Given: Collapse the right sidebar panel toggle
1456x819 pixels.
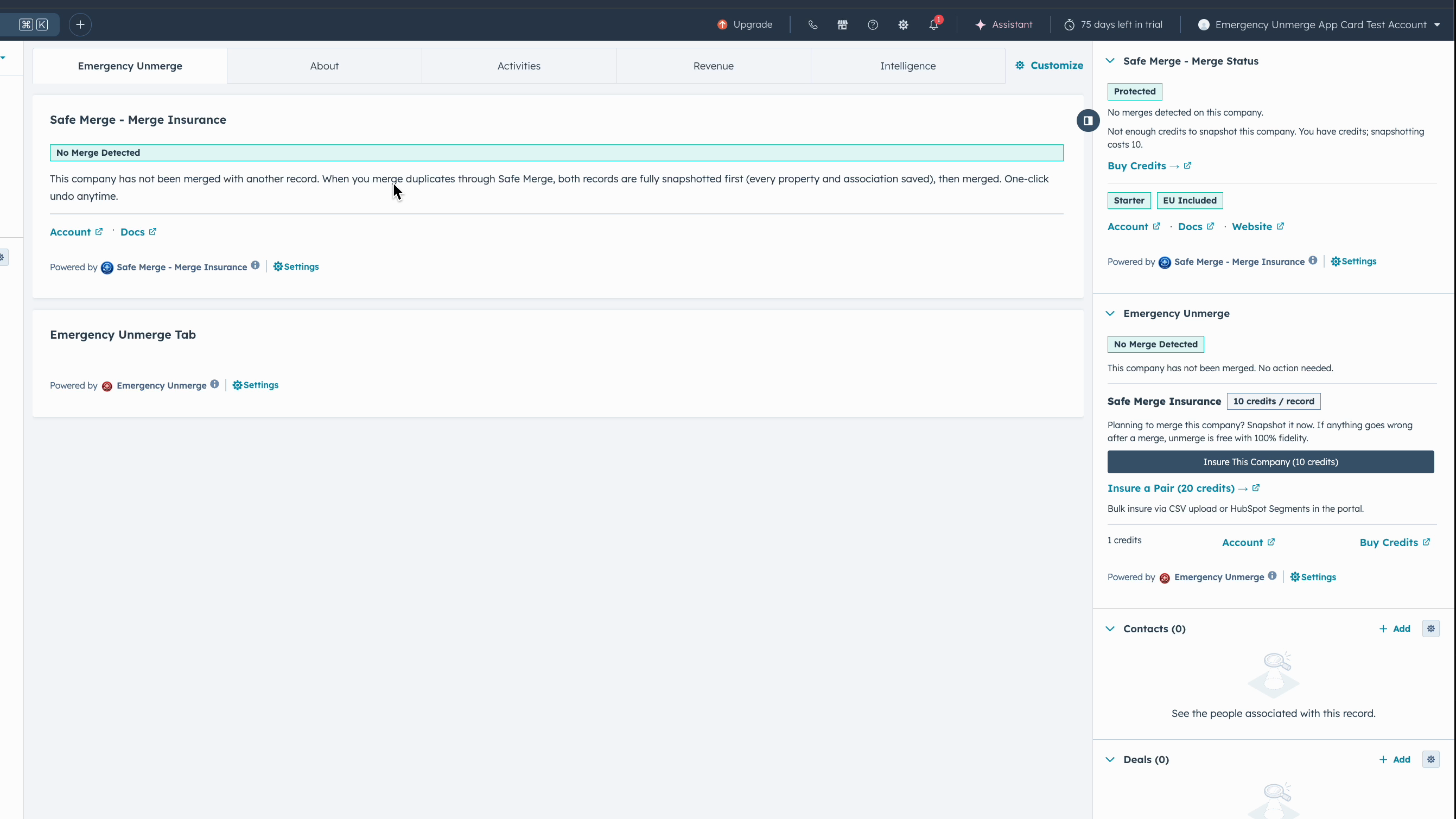Looking at the screenshot, I should [1088, 120].
